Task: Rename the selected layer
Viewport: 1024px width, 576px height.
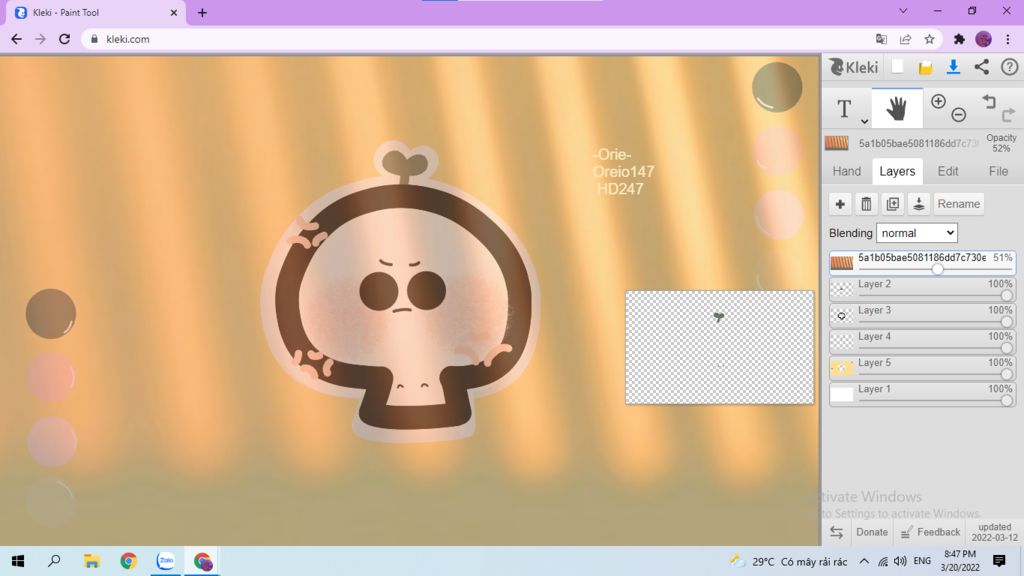Action: pyautogui.click(x=958, y=204)
